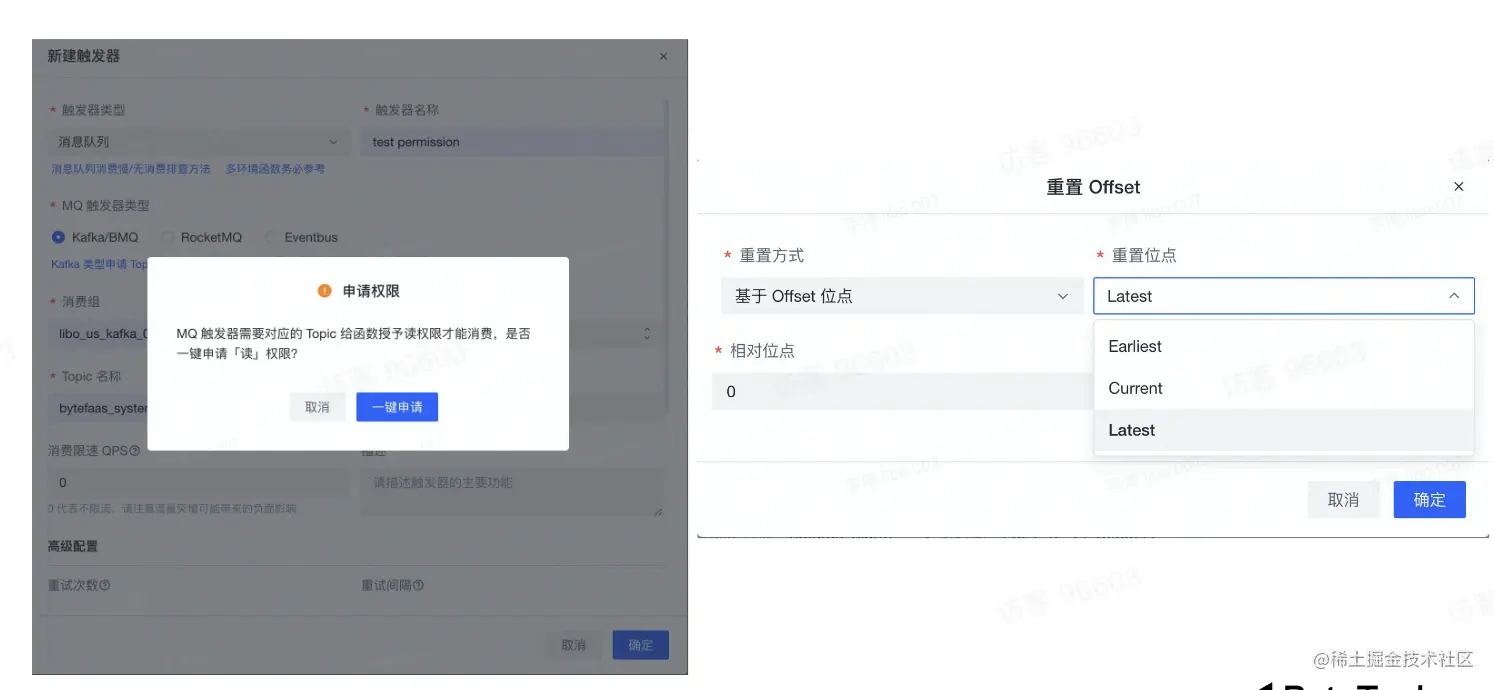Open the 消息队列消费慢/无消费排查方法 link
The width and height of the screenshot is (1494, 690).
131,169
